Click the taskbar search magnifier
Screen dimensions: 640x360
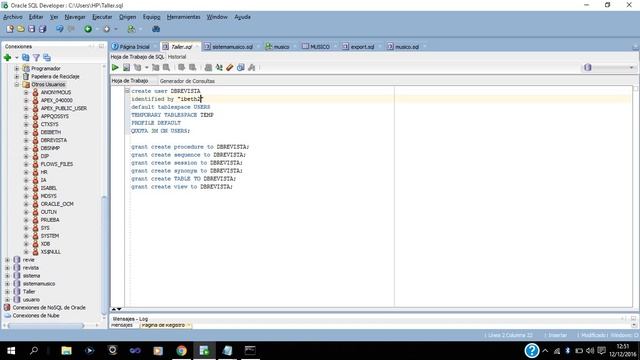pos(34,351)
